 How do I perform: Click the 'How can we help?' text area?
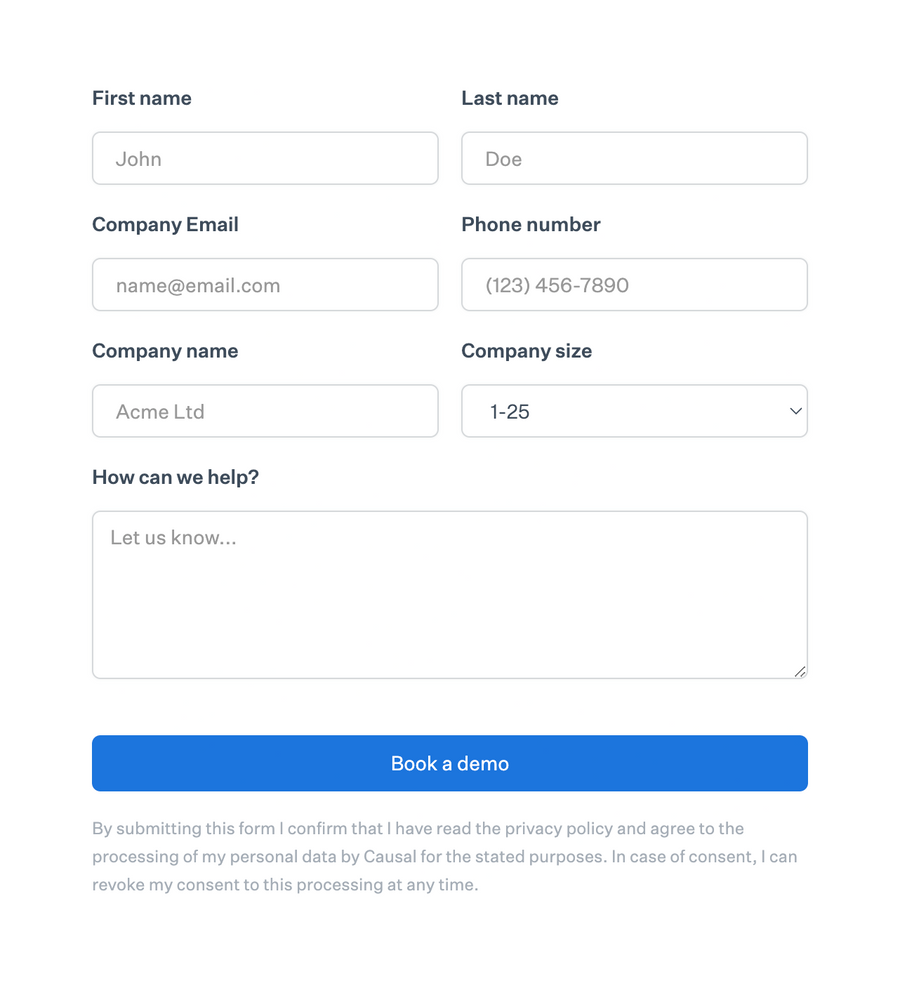[x=449, y=590]
